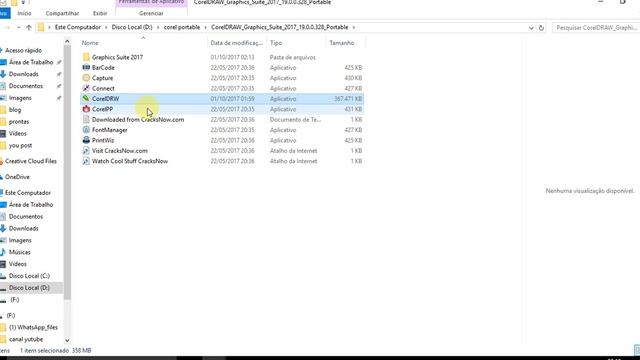Open the Gerenciar ribbon tab
640x360 pixels.
[151, 13]
